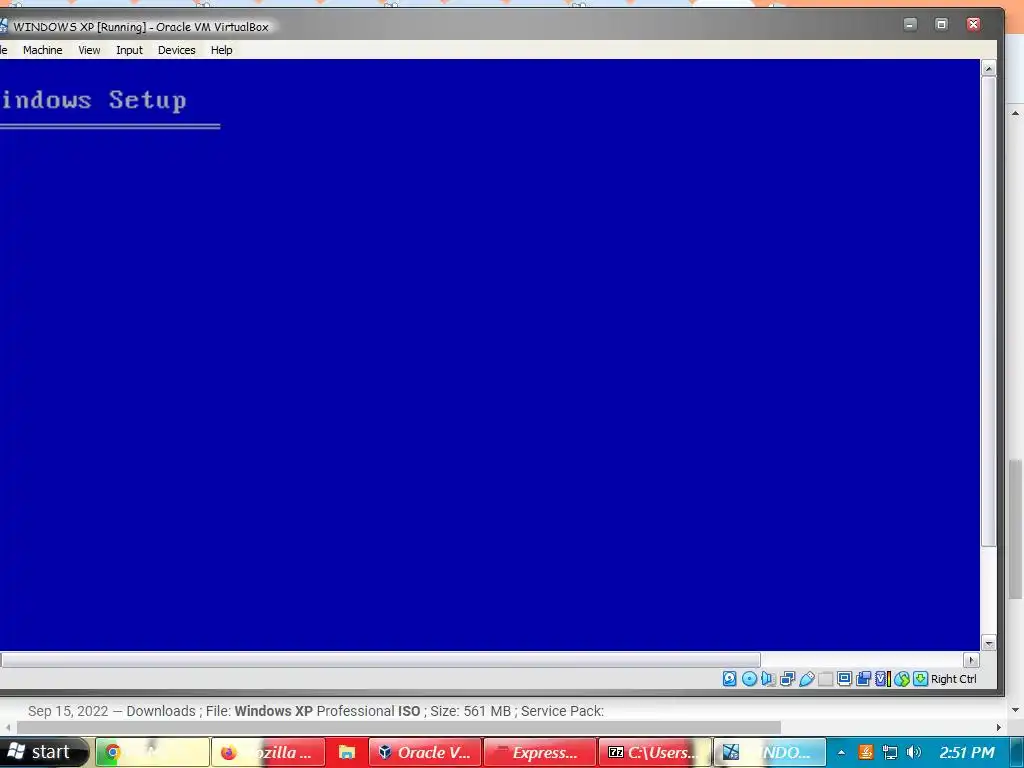The height and width of the screenshot is (768, 1024).
Task: Open the Machine menu
Action: [x=42, y=50]
